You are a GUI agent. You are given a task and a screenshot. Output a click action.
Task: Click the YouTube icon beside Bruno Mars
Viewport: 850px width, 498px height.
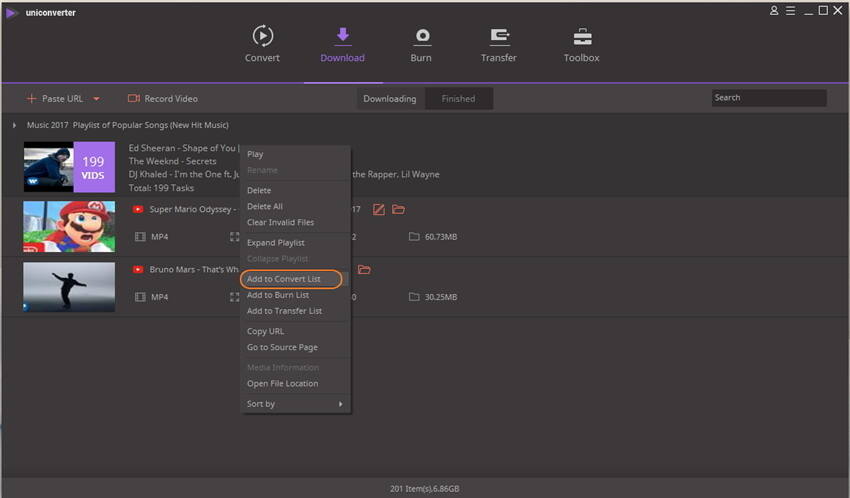138,269
